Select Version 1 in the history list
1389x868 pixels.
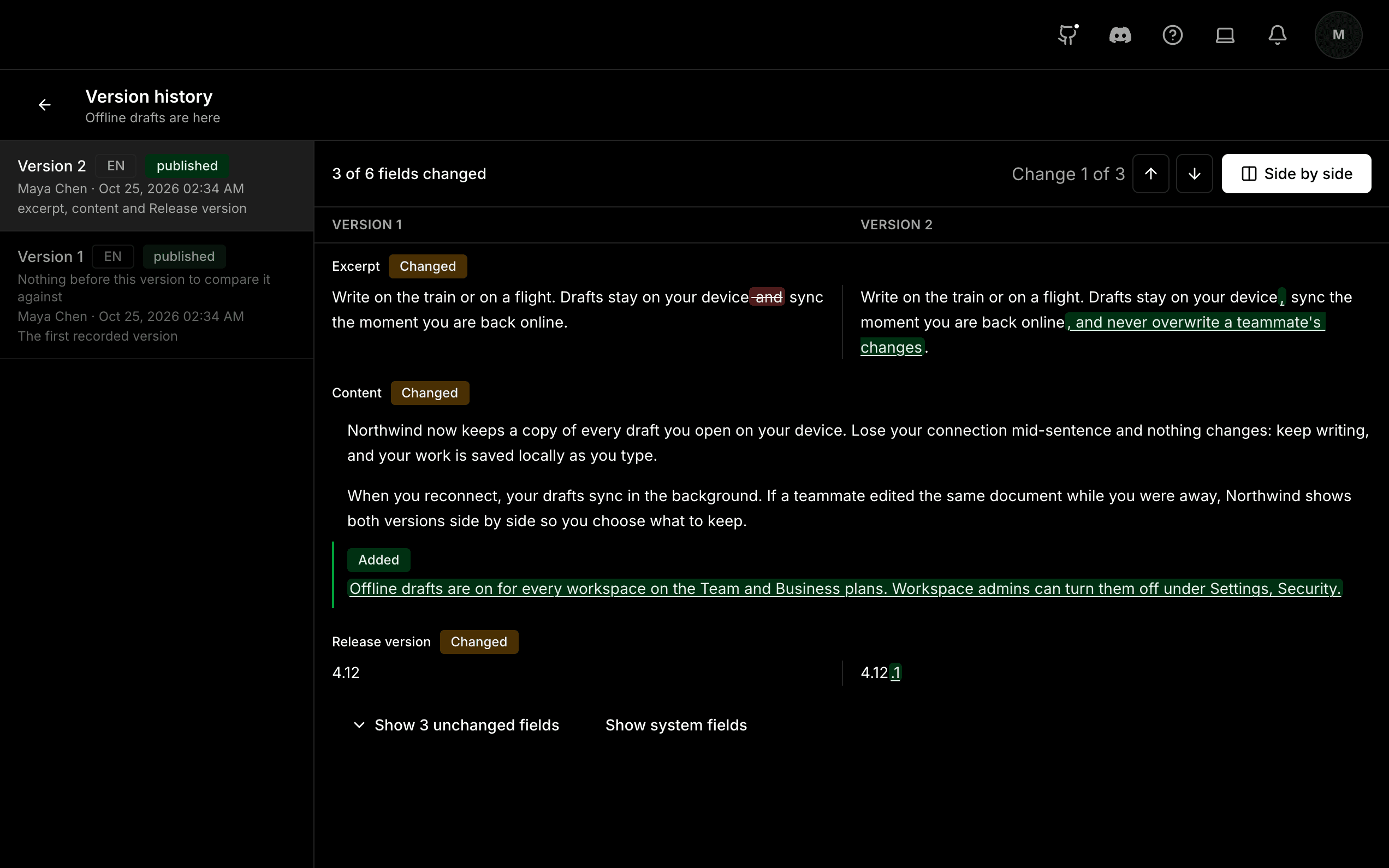[157, 295]
